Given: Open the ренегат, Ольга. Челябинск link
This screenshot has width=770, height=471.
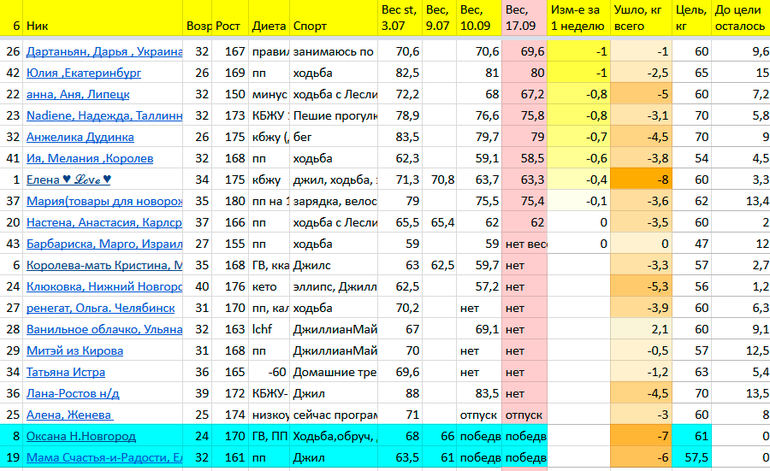Looking at the screenshot, I should (104, 308).
